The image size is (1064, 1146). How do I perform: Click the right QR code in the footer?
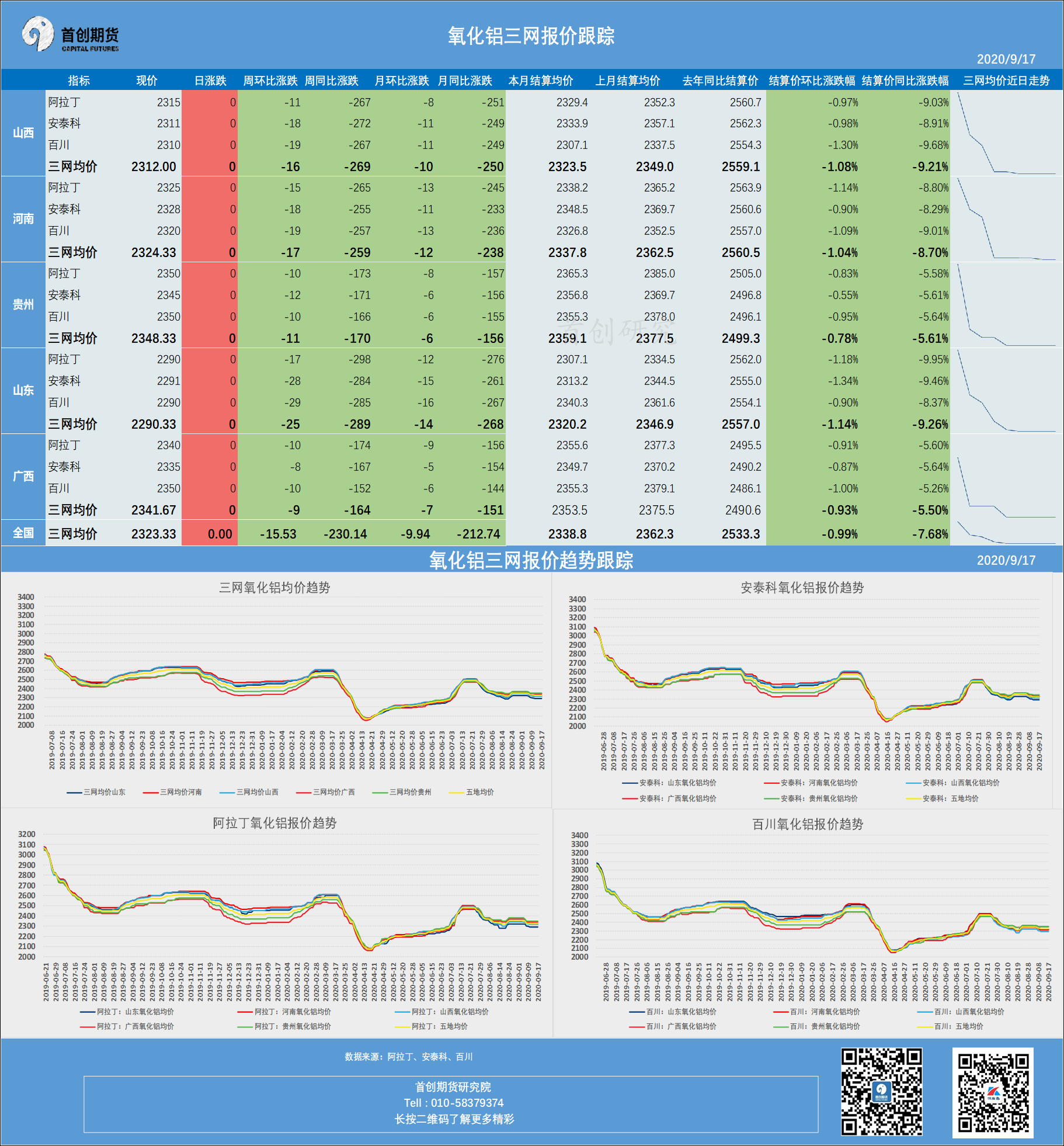point(993,1092)
